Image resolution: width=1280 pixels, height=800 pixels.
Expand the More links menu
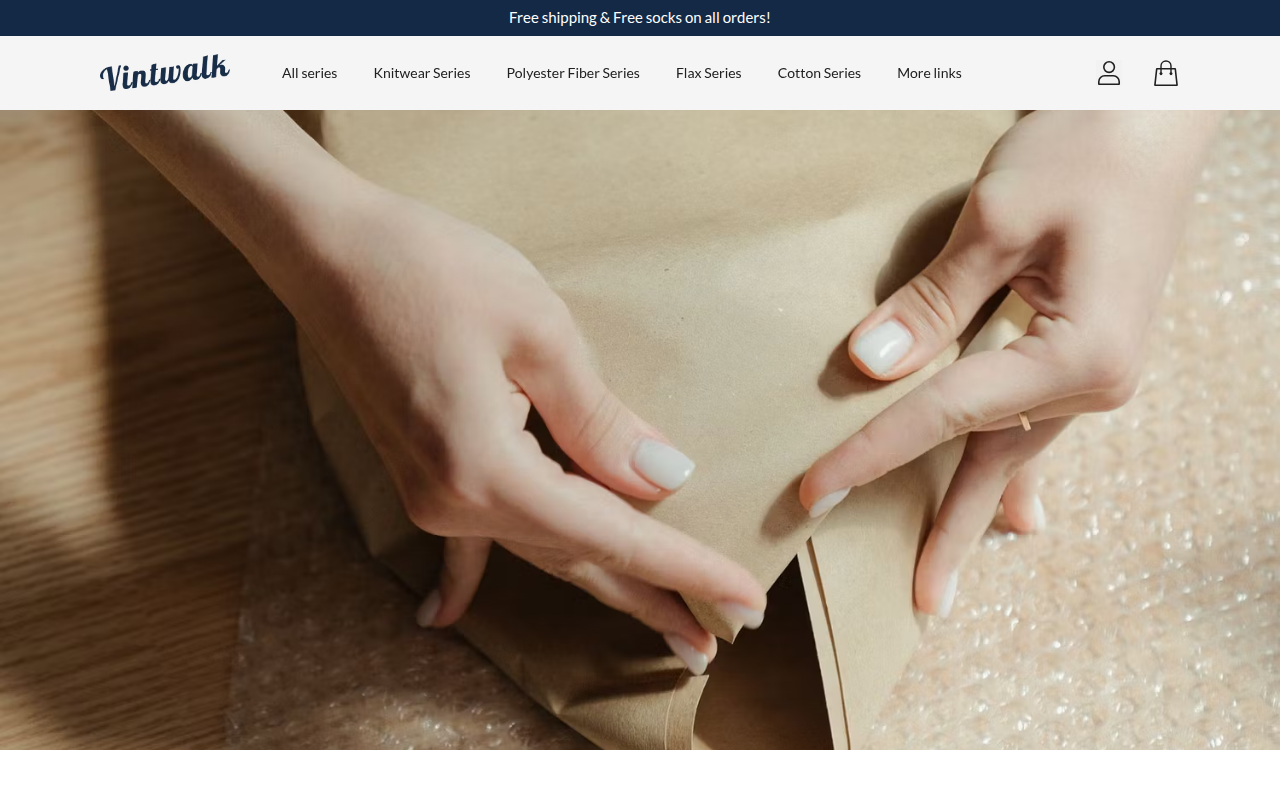(x=929, y=73)
